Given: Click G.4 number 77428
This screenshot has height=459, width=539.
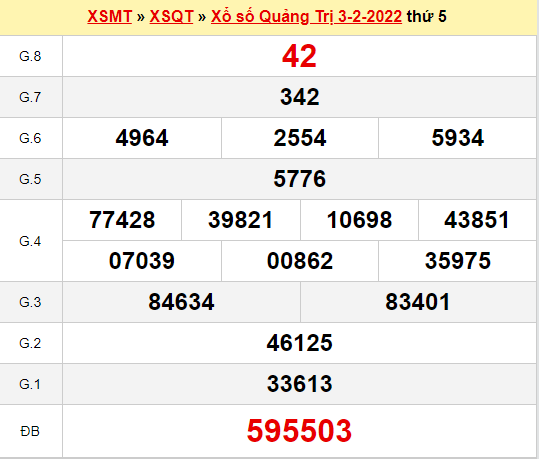Looking at the screenshot, I should coord(122,220).
